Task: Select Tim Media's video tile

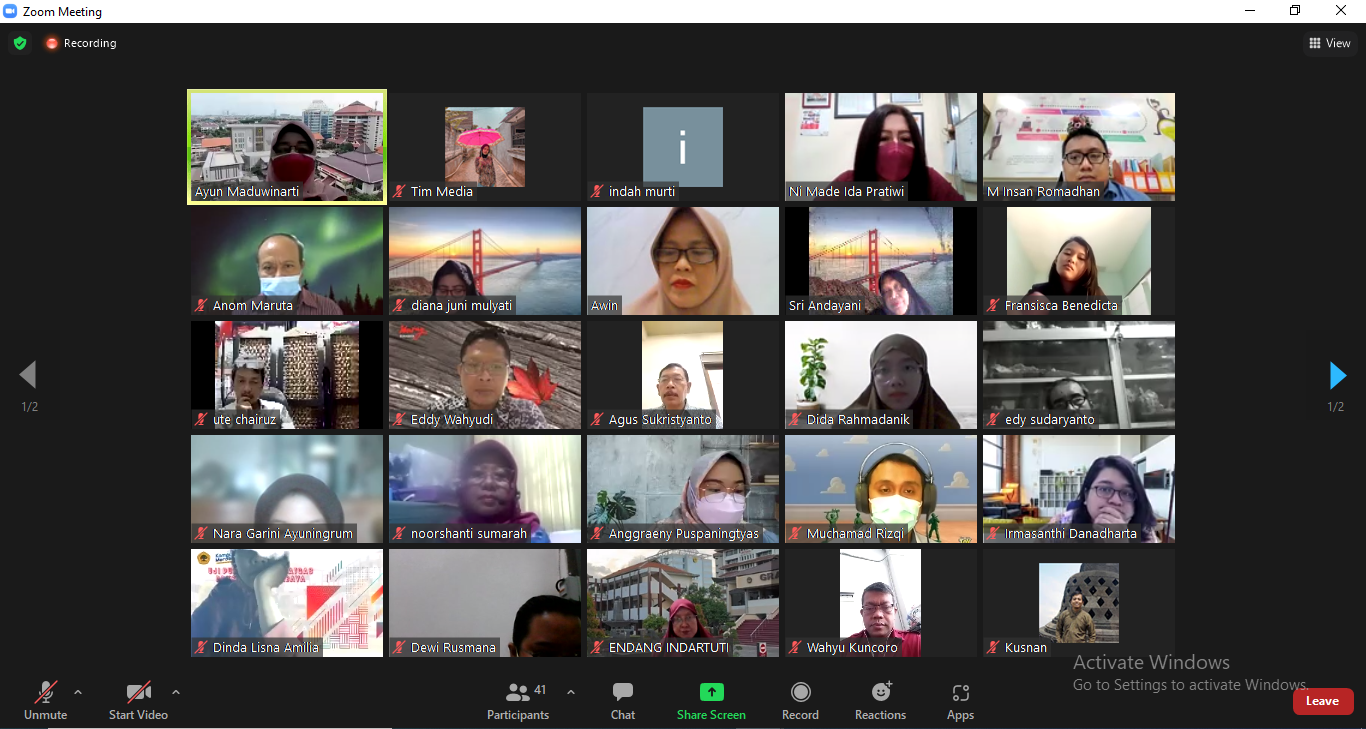Action: pos(485,147)
